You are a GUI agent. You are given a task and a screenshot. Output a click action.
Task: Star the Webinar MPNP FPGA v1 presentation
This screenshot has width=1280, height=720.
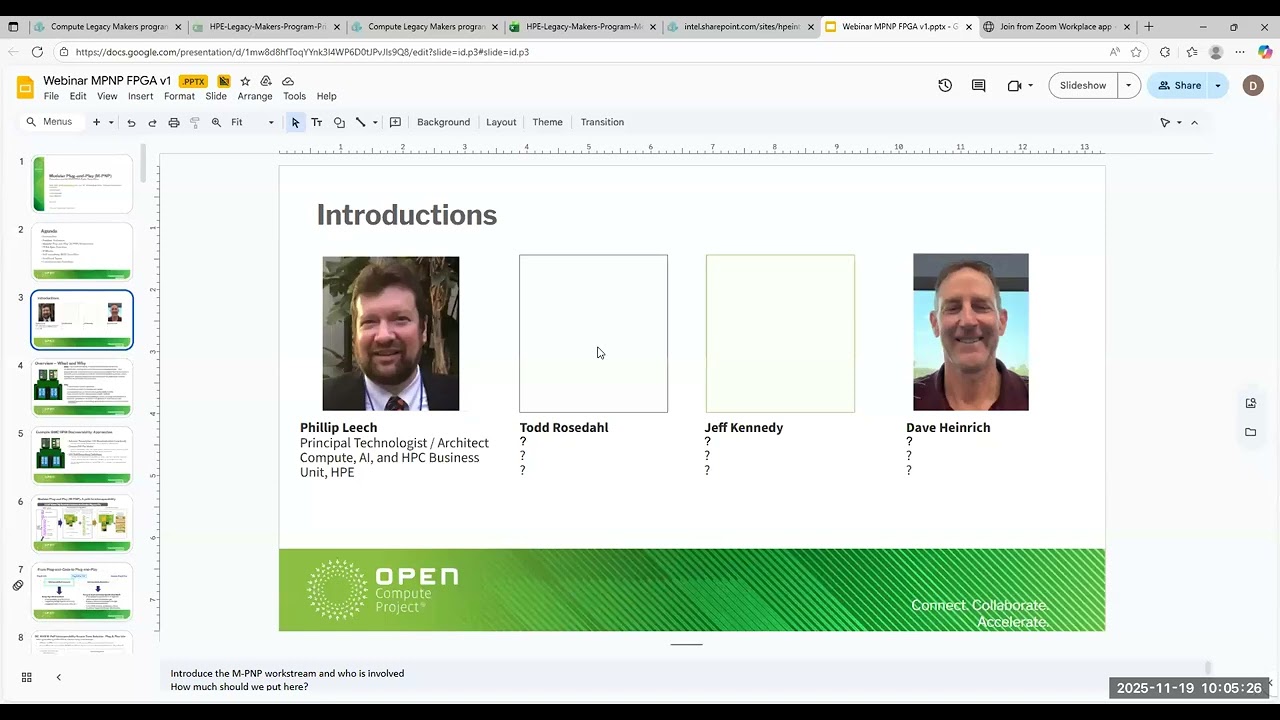click(x=245, y=81)
